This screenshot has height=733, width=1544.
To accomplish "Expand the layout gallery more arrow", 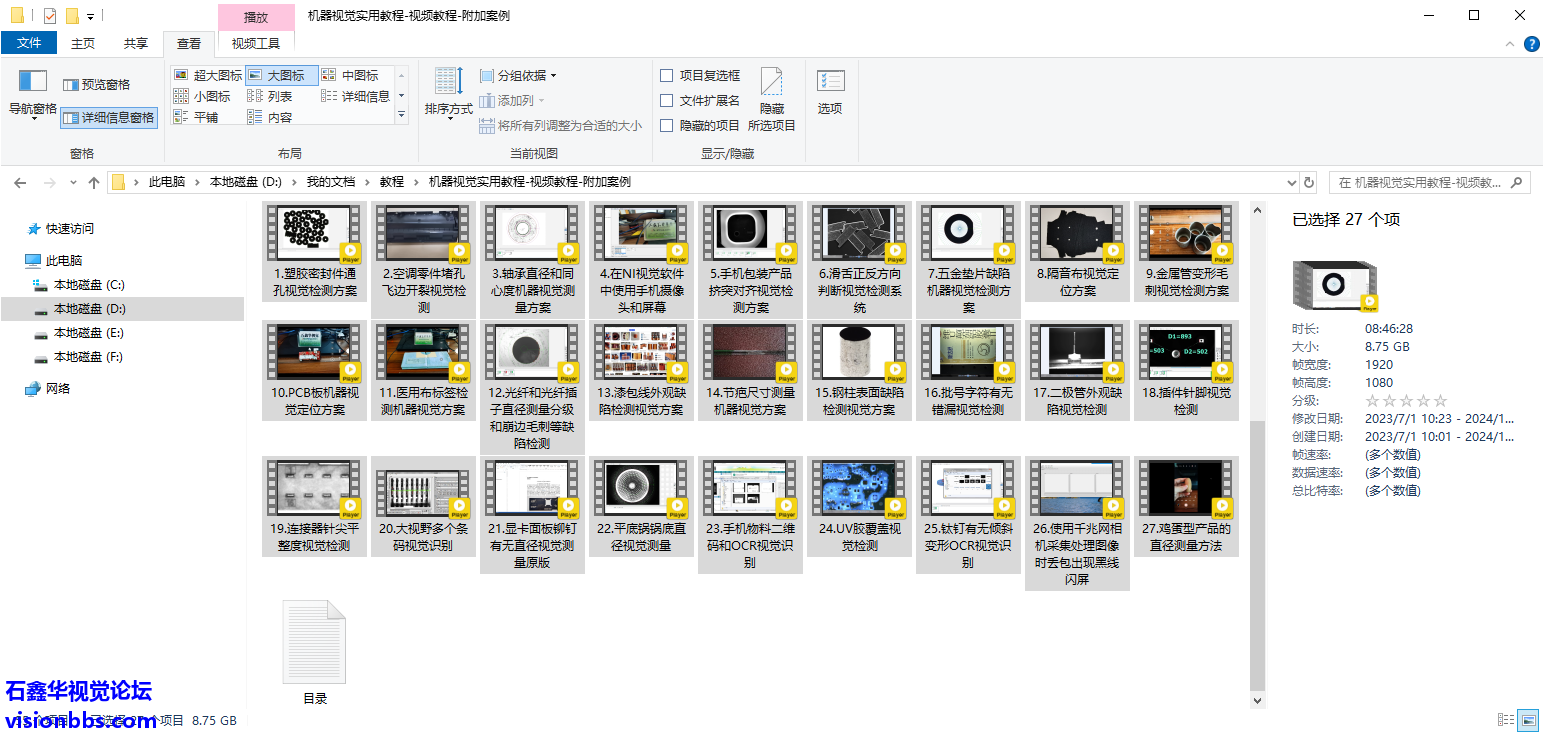I will click(x=402, y=116).
